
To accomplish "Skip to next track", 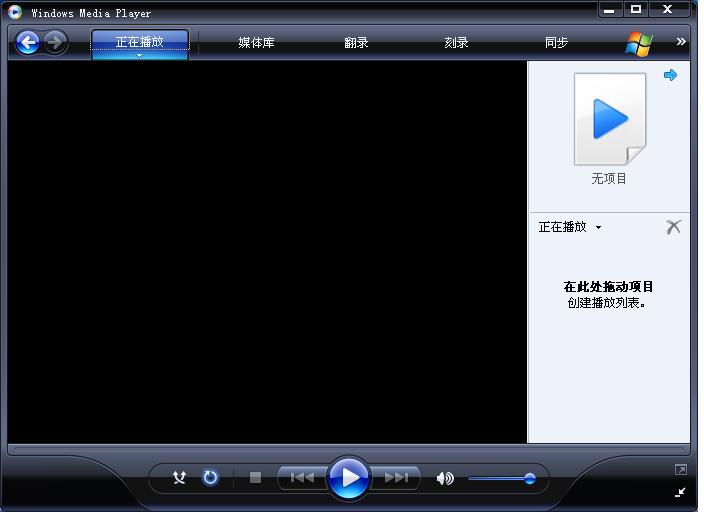I will [396, 477].
